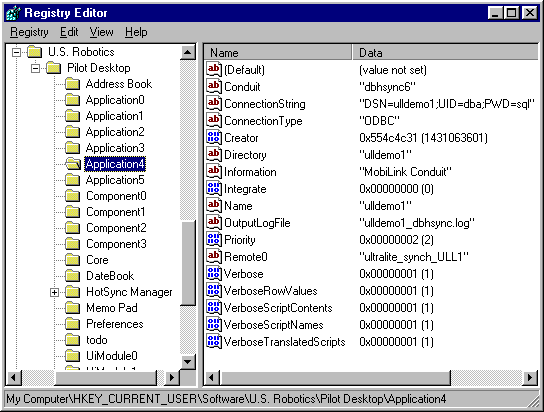
Task: Click the binary icon beside Creator value
Action: click(214, 137)
